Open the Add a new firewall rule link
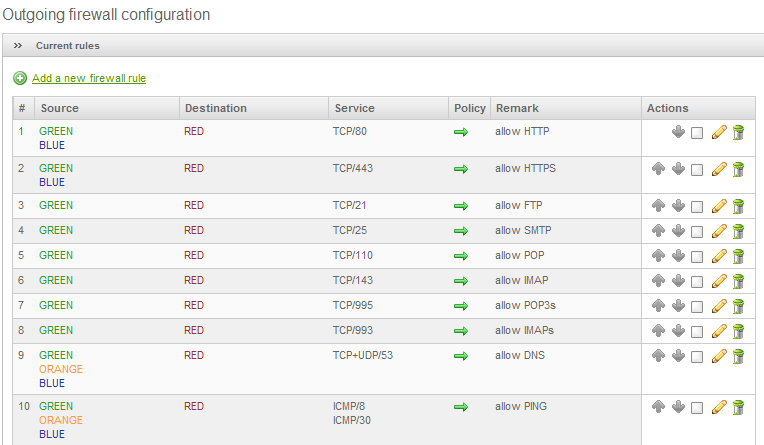 click(x=89, y=78)
